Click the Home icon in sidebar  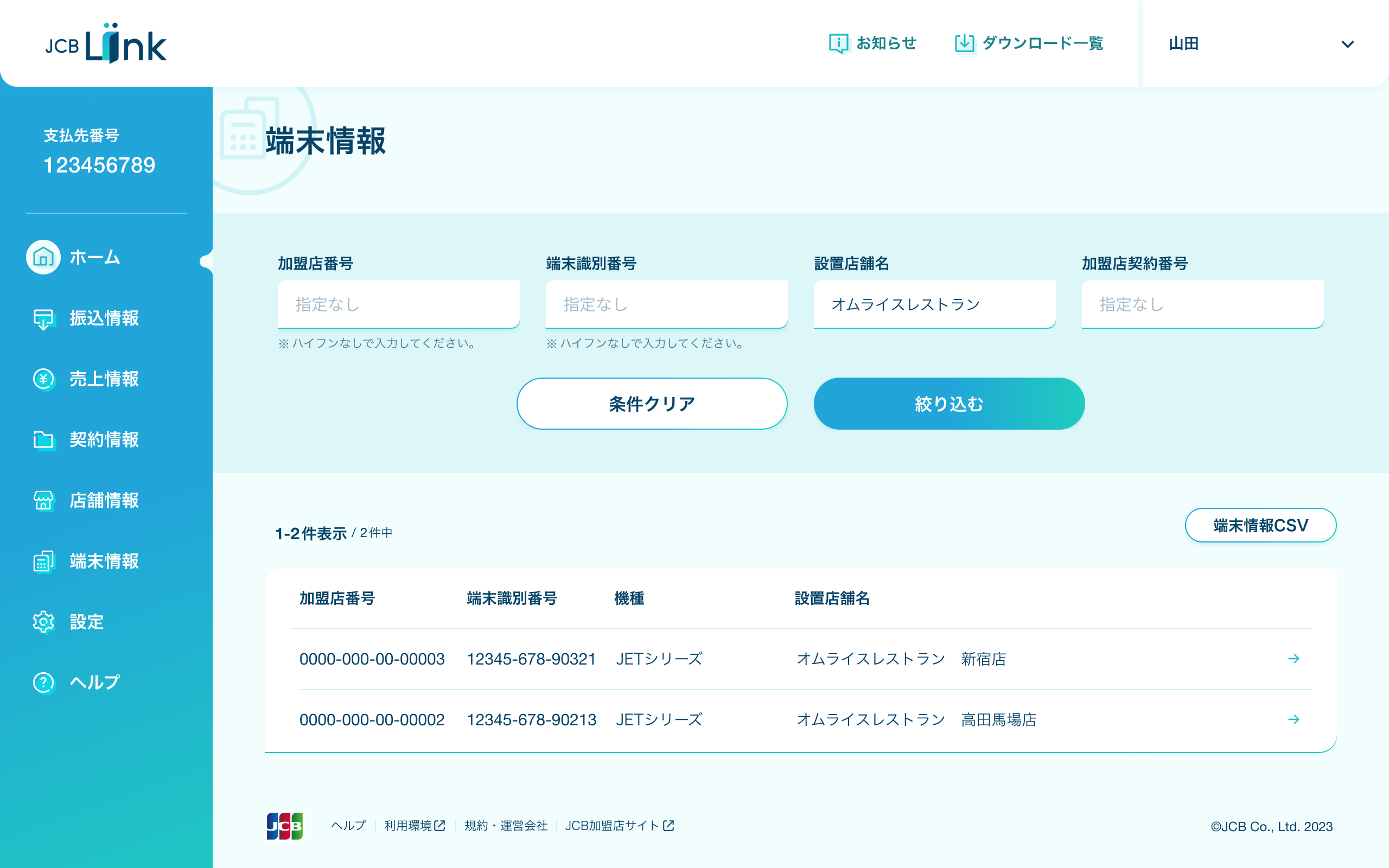coord(43,257)
